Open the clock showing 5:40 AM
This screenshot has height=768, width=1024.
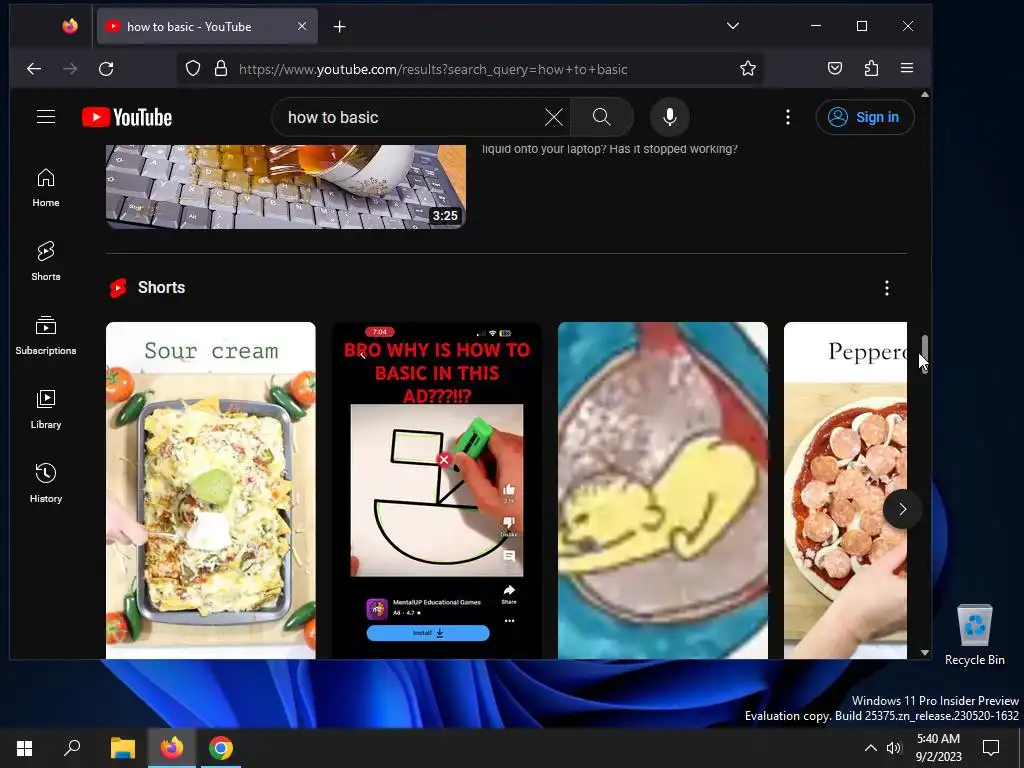point(938,748)
